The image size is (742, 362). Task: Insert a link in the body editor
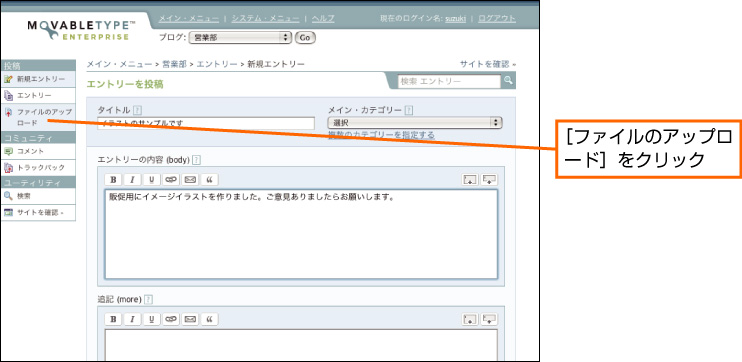point(171,180)
